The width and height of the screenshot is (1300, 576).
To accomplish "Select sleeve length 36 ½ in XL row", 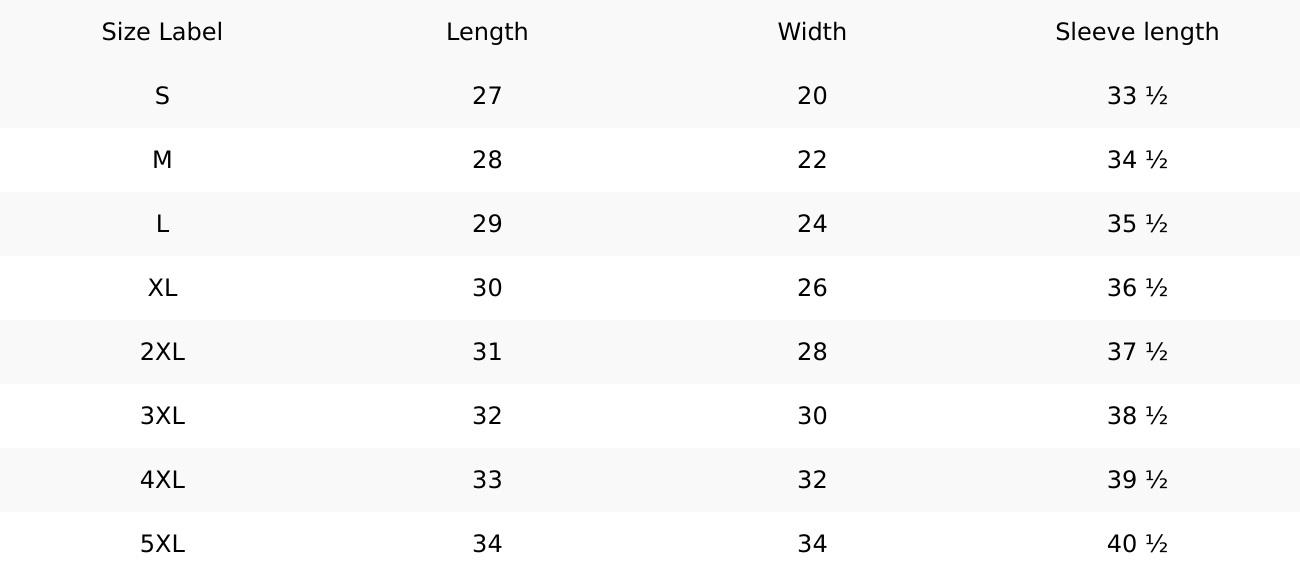I will 1137,288.
